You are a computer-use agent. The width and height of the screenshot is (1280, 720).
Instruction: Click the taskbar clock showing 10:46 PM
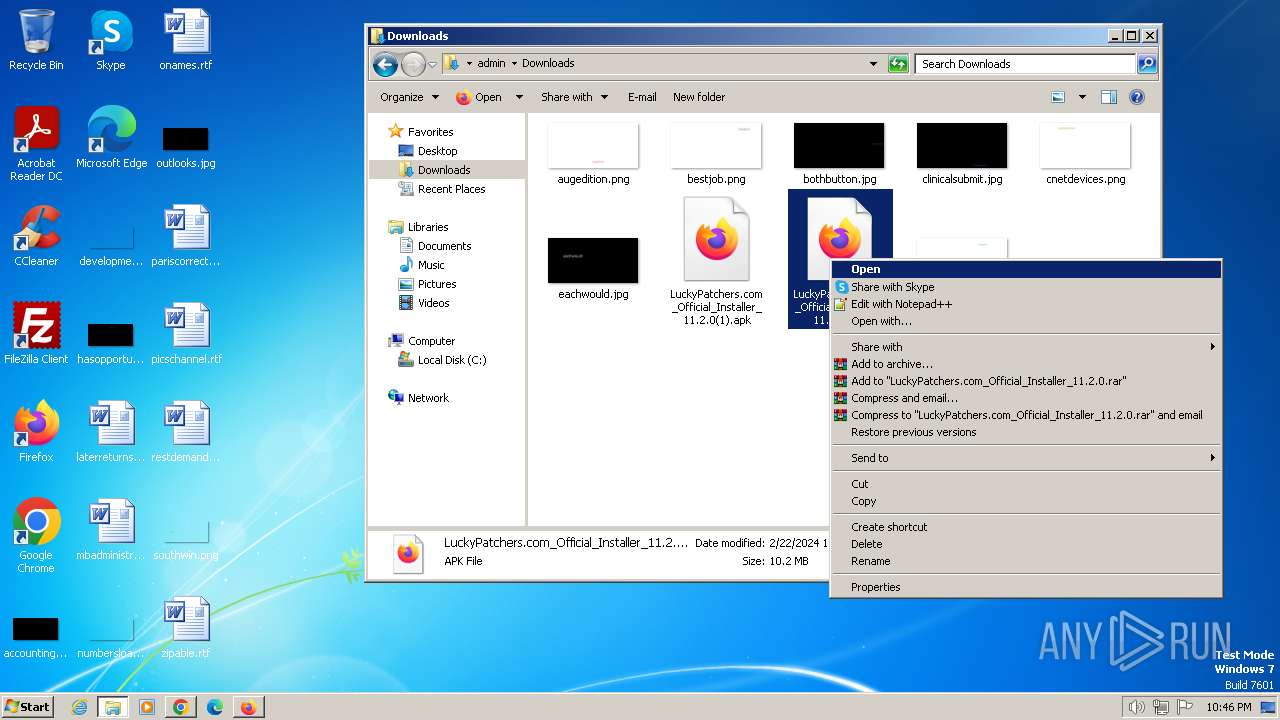[x=1228, y=707]
